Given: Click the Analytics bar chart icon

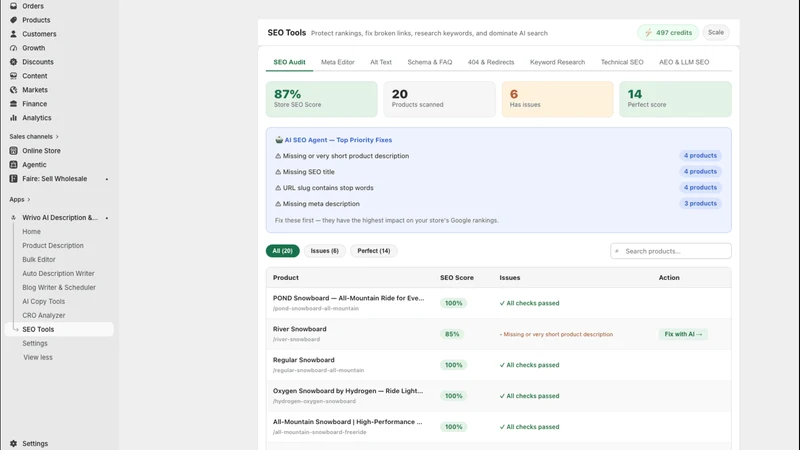Looking at the screenshot, I should click(13, 117).
